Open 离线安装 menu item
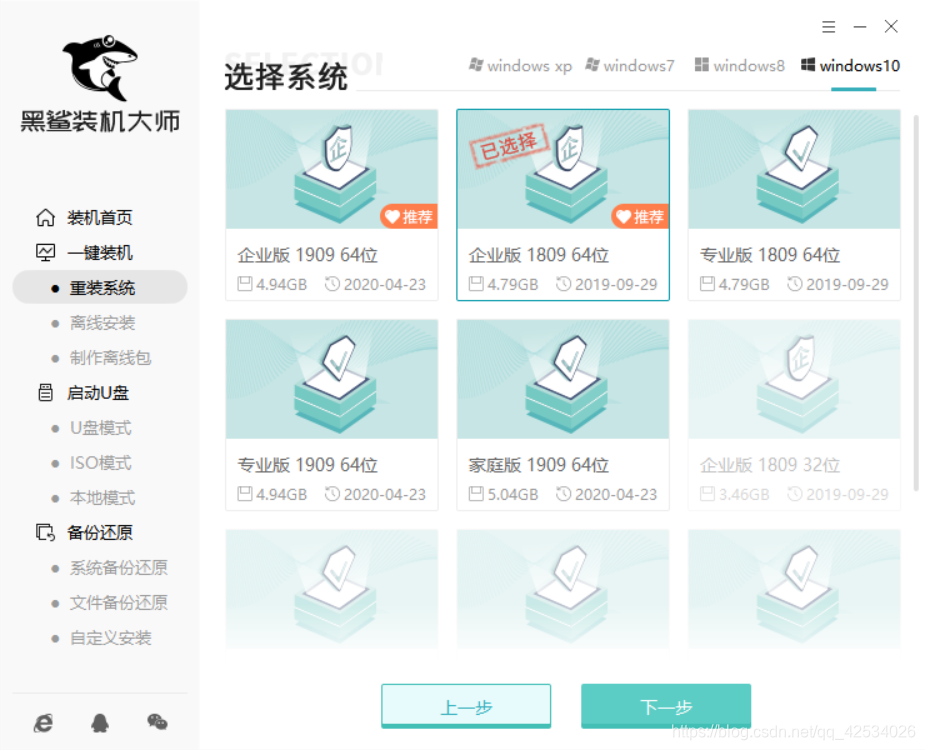The width and height of the screenshot is (925, 750). click(103, 323)
